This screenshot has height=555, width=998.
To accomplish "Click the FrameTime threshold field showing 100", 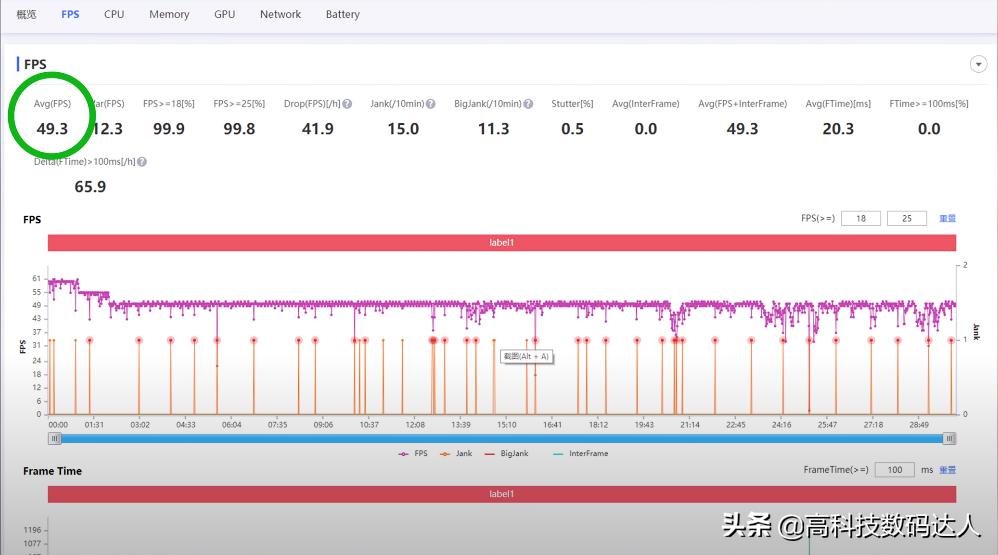I will pos(895,470).
